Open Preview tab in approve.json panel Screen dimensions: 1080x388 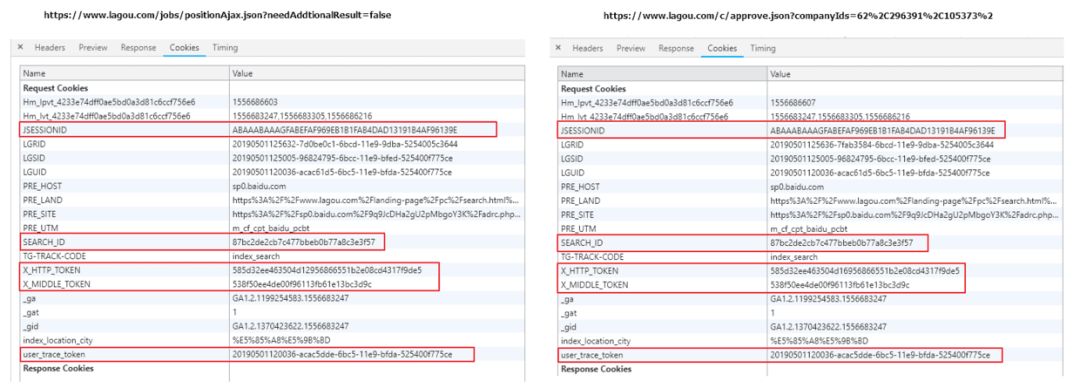(631, 48)
